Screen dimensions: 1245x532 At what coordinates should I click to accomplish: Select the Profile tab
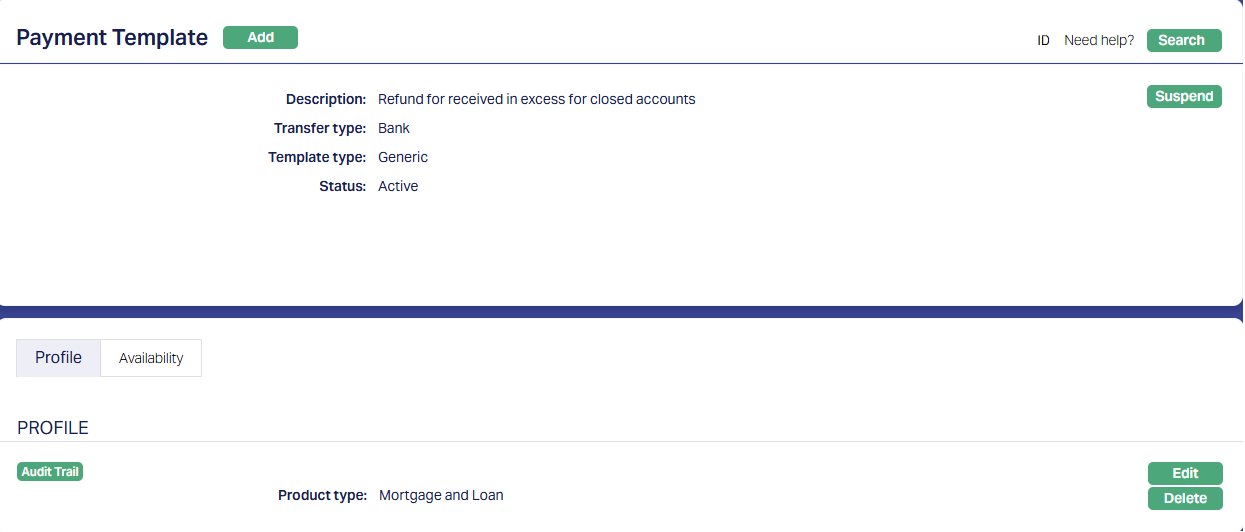coord(59,358)
